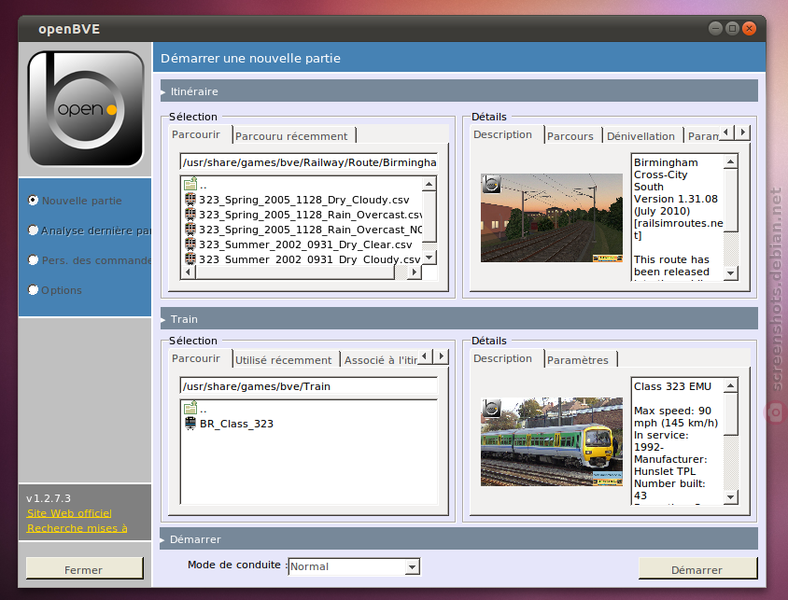
Task: Click the openBVE logo in the sidebar
Action: pyautogui.click(x=85, y=108)
